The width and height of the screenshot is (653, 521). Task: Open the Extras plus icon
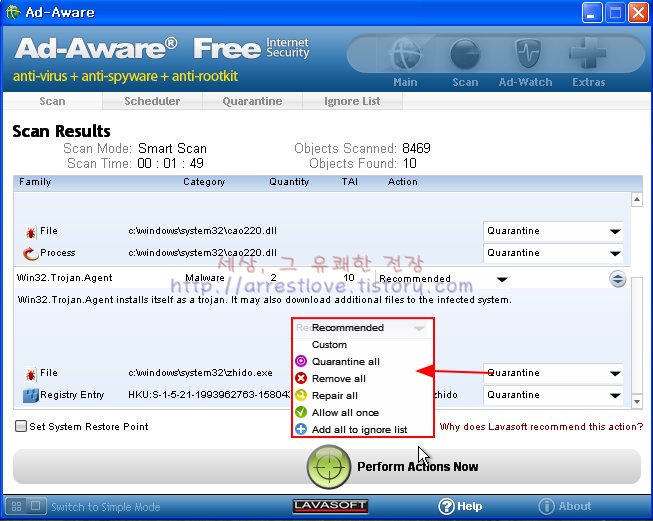pos(588,53)
